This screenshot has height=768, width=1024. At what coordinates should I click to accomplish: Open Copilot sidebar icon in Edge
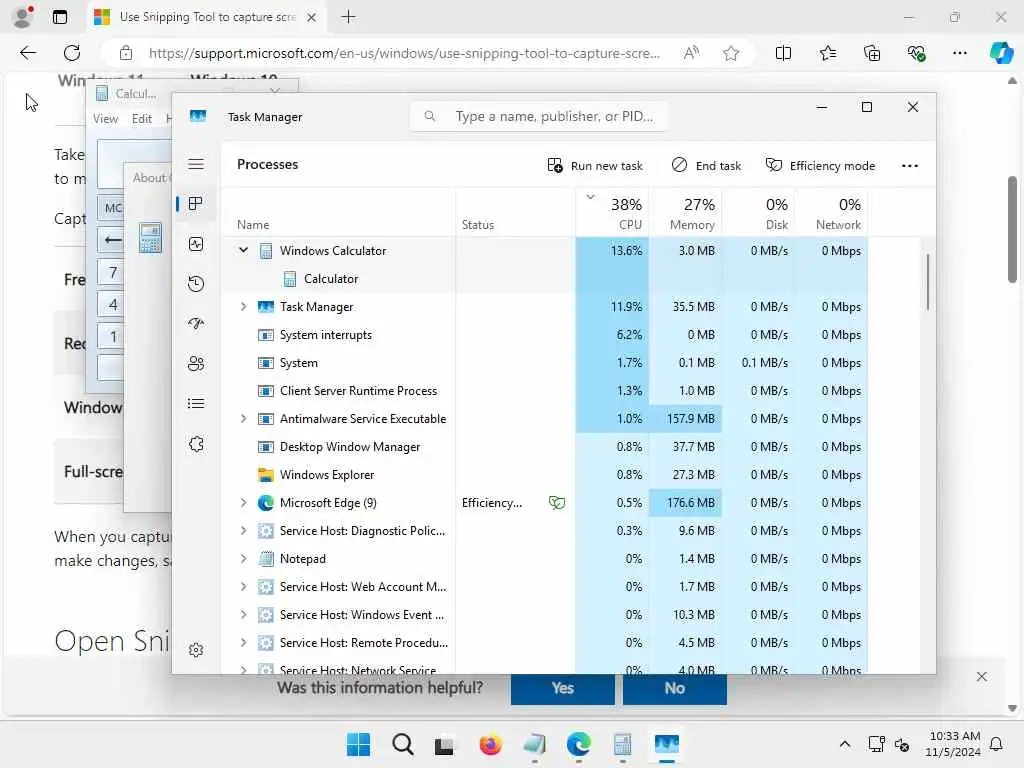[1001, 52]
